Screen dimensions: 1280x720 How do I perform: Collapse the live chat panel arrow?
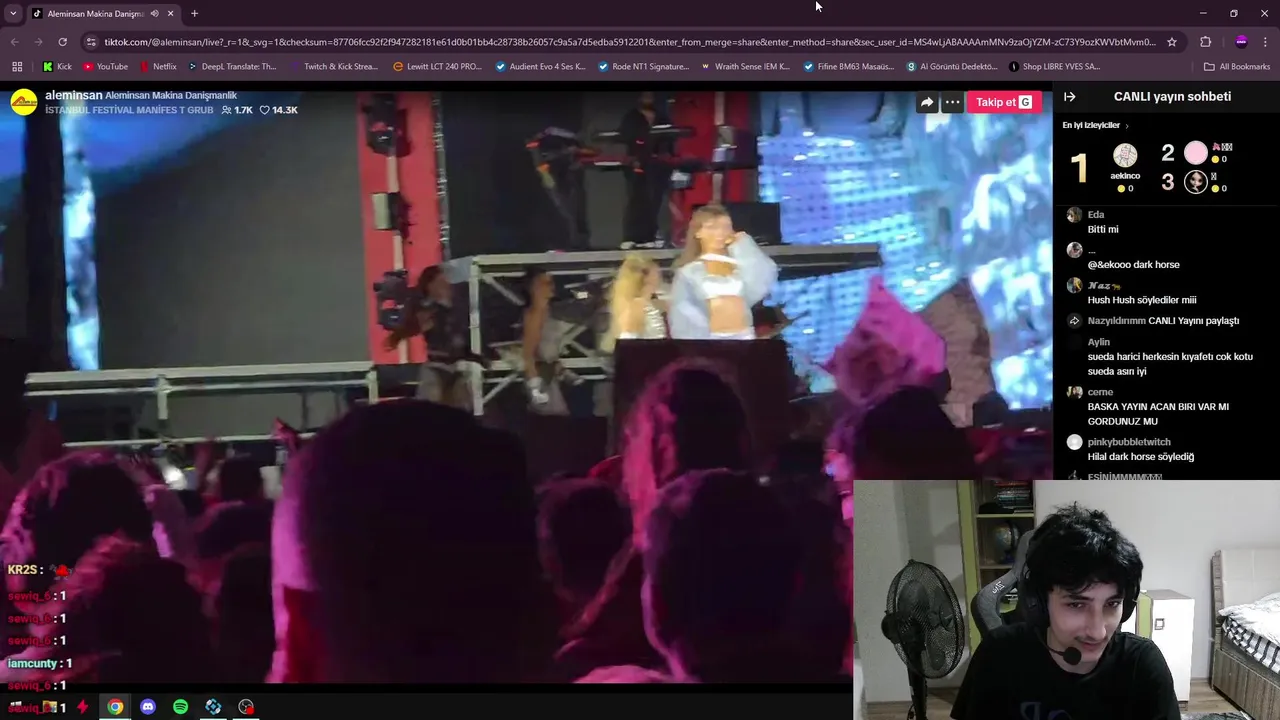tap(1069, 97)
